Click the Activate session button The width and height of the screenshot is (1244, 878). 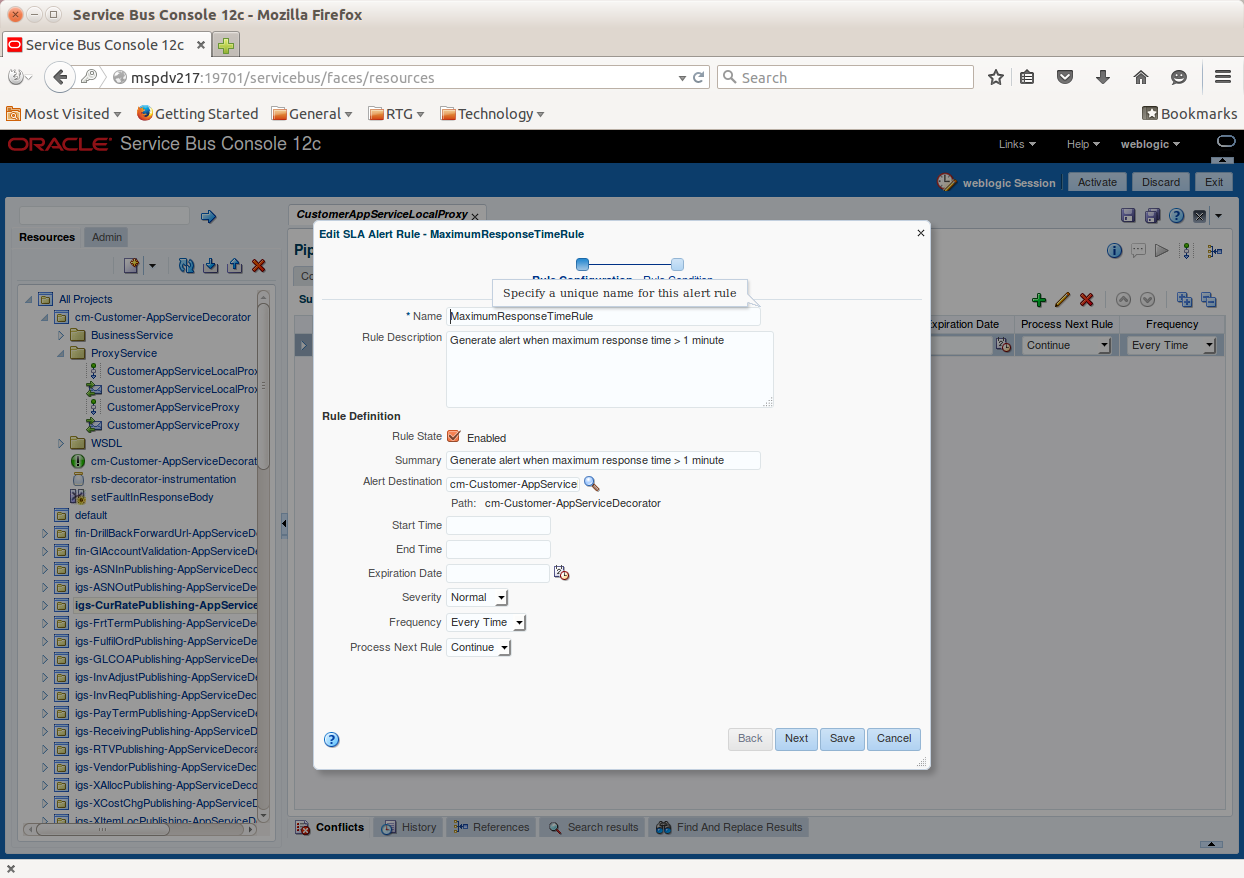click(x=1097, y=182)
